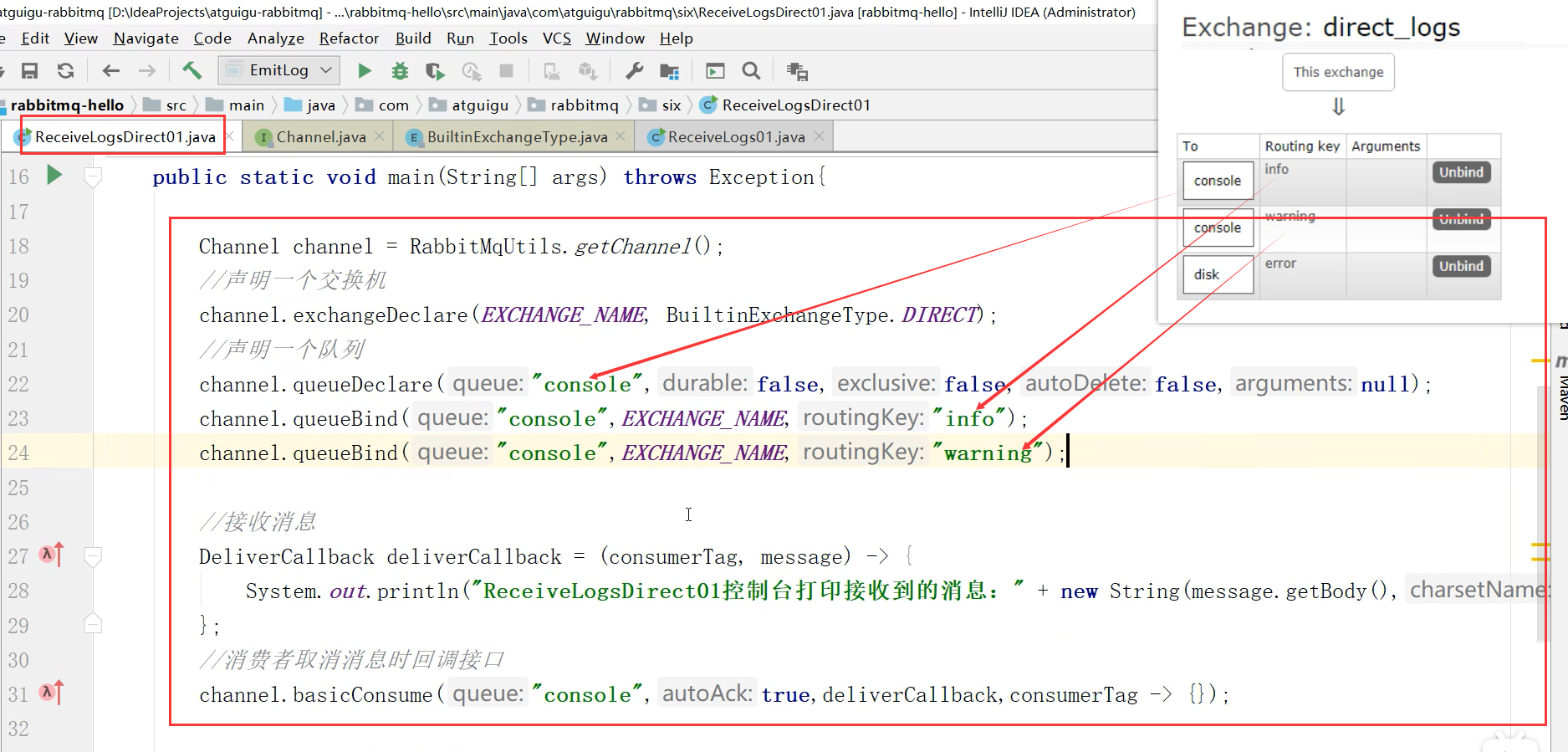Click the rightmost toolbar icon after search
1568x752 pixels.
pyautogui.click(x=797, y=71)
